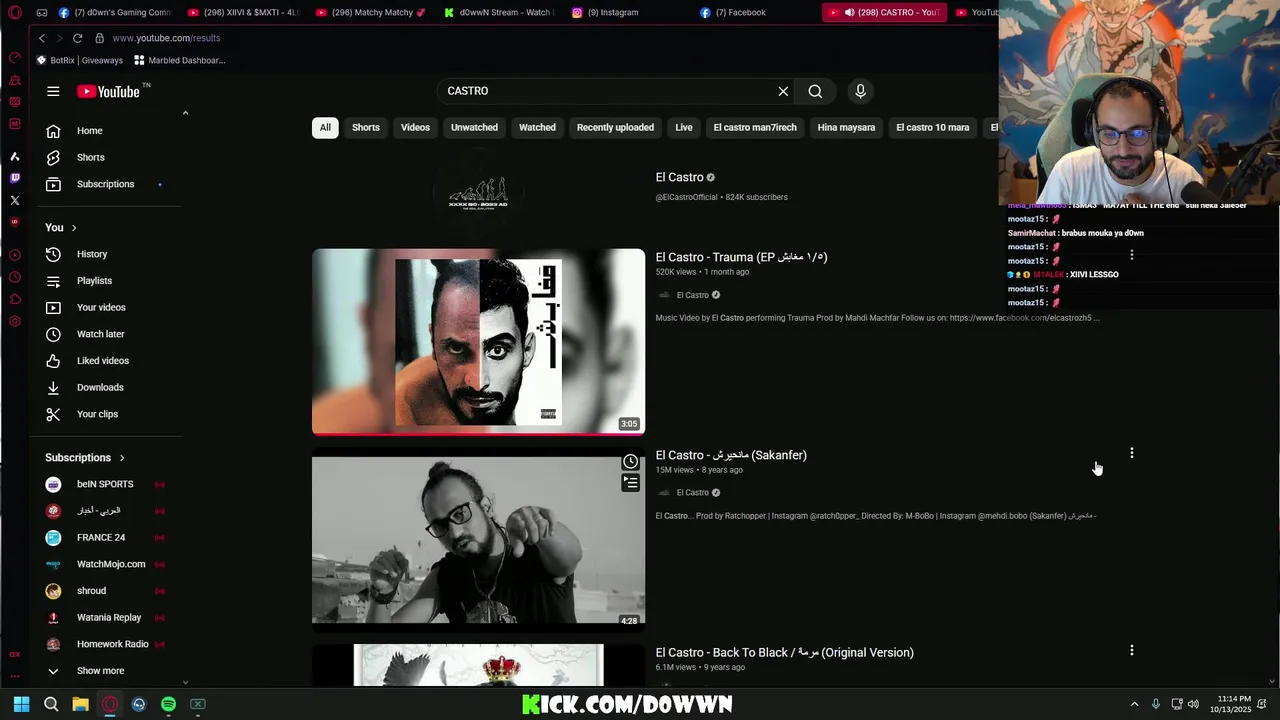Show hidden icons in system tray
Viewport: 1280px width, 720px height.
click(1134, 704)
